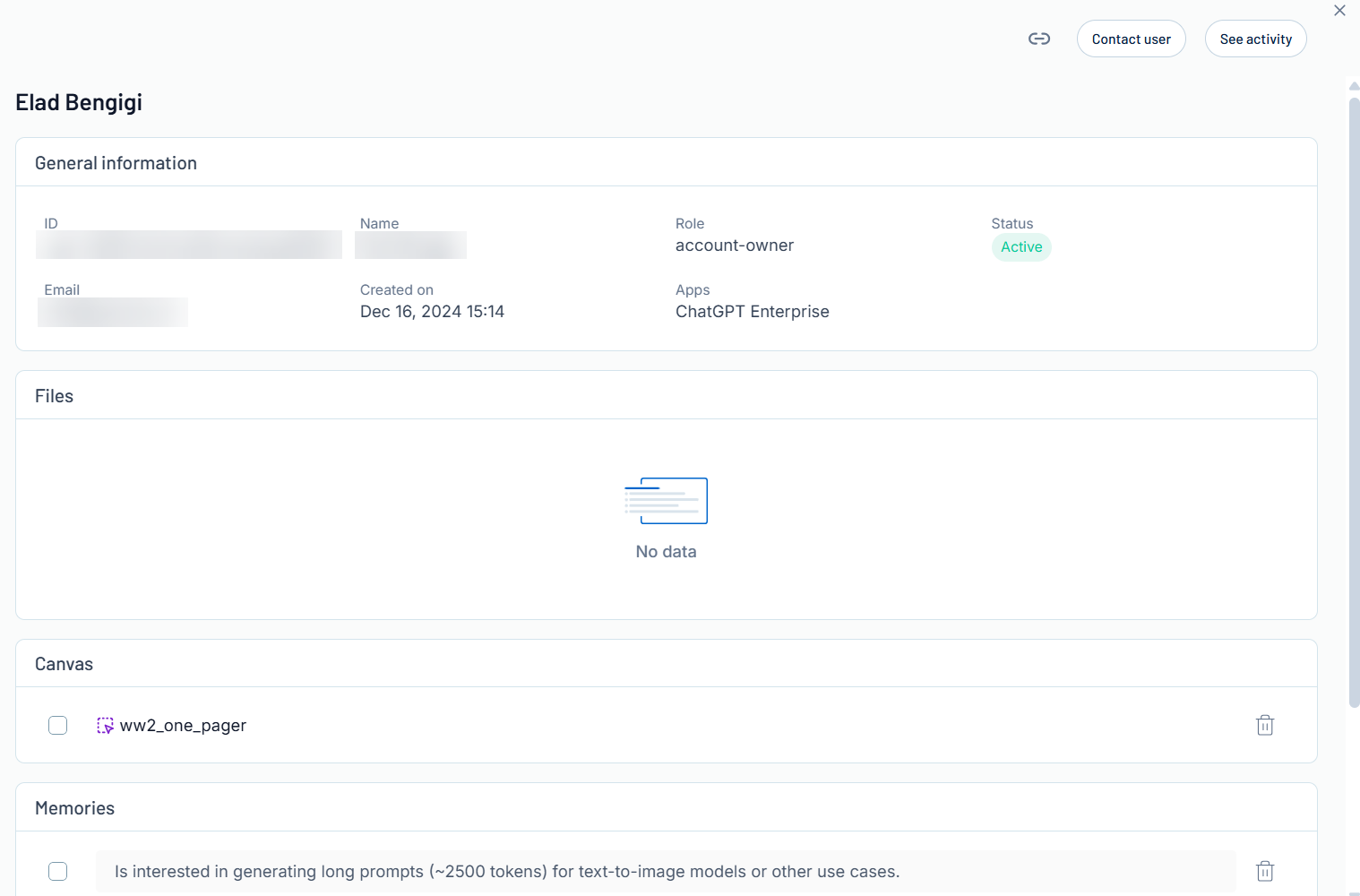Close the user details panel
Image resolution: width=1360 pixels, height=896 pixels.
[x=1339, y=11]
